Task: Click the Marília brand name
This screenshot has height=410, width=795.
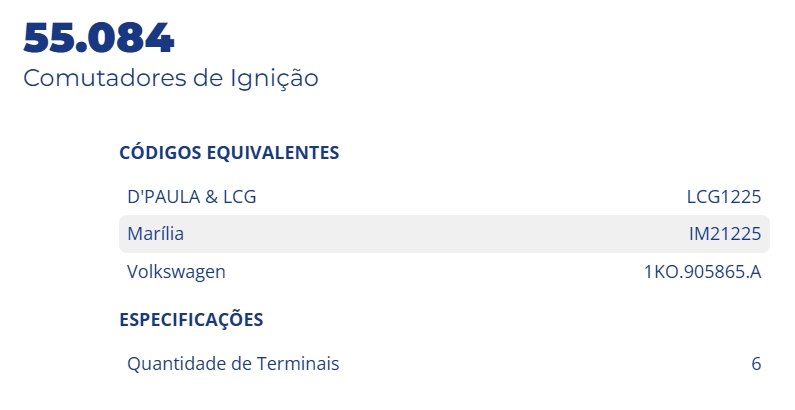Action: 156,234
